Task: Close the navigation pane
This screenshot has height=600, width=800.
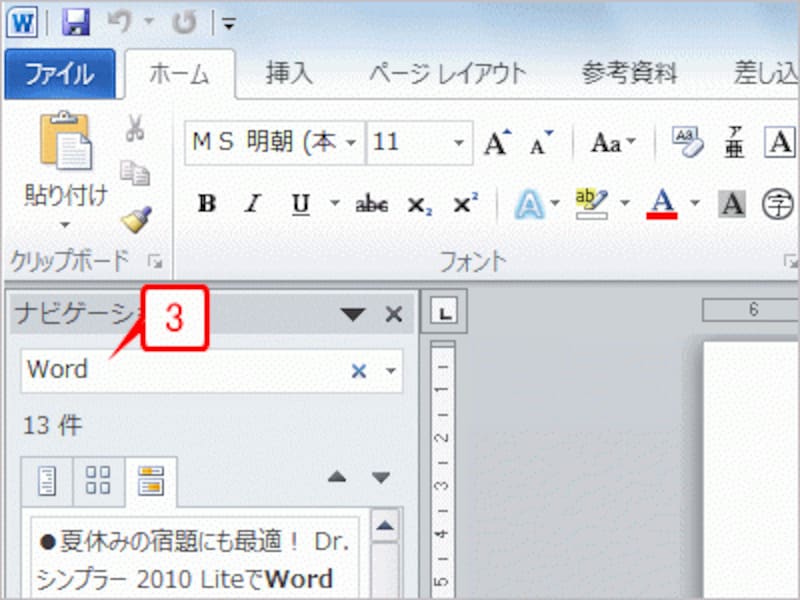Action: pos(394,314)
